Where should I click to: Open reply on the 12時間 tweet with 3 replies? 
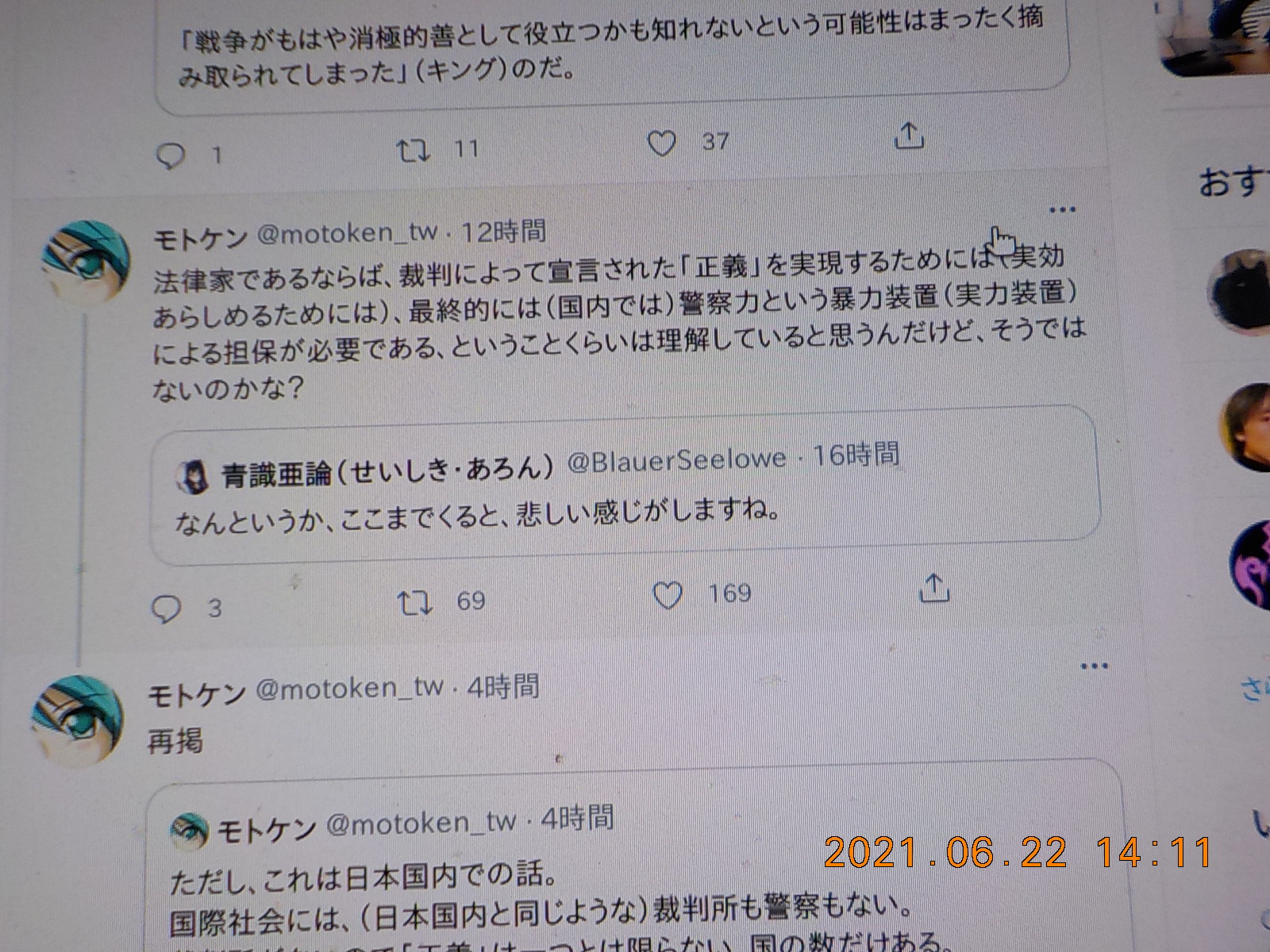167,608
